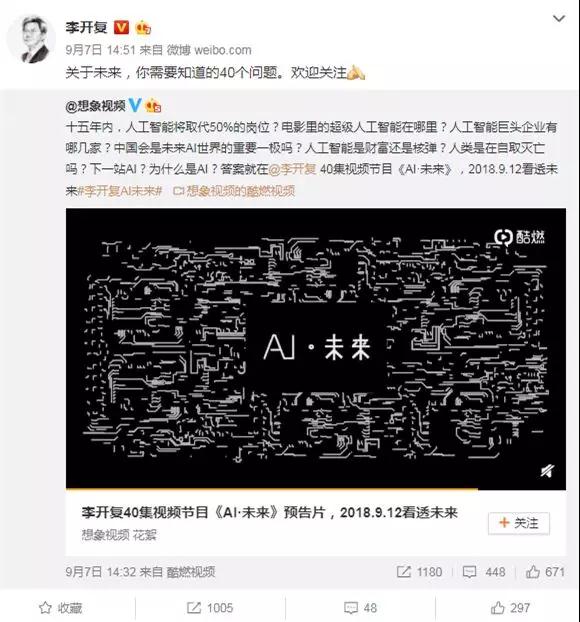Follow 想象视频 with the 关注 button
The image size is (580, 622).
[519, 523]
